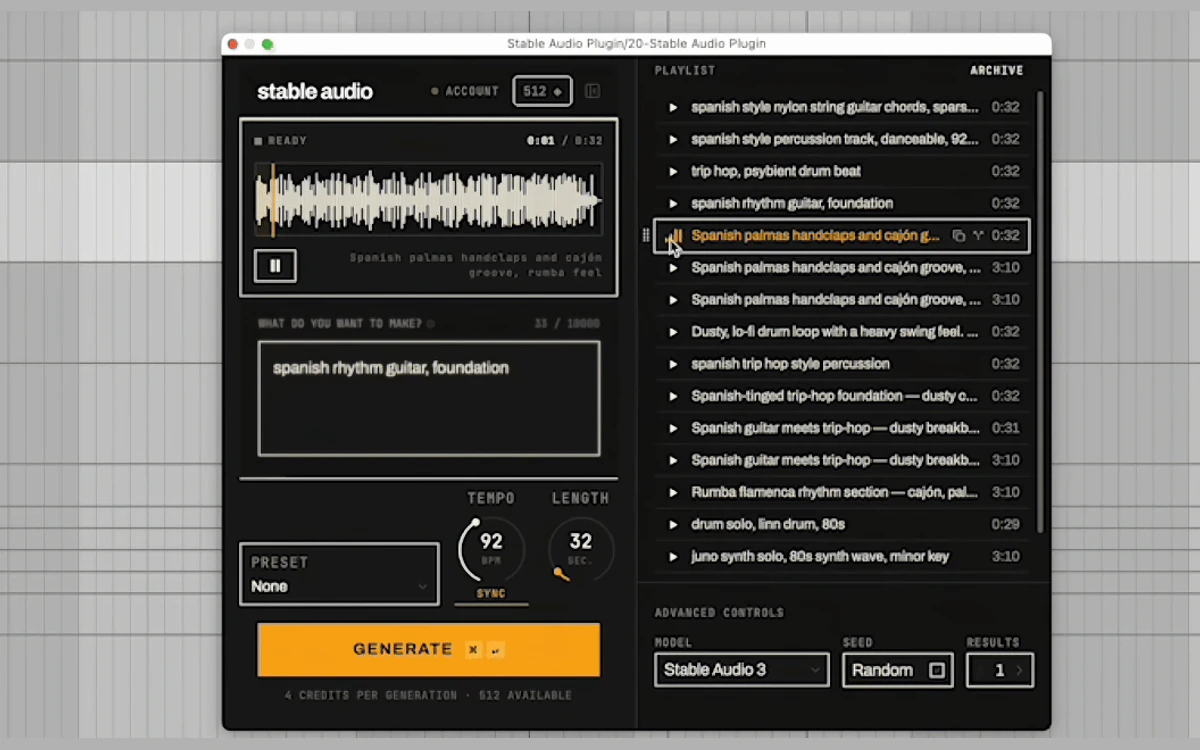1200x750 pixels.
Task: Click the Seed 'Random' field
Action: [x=898, y=670]
